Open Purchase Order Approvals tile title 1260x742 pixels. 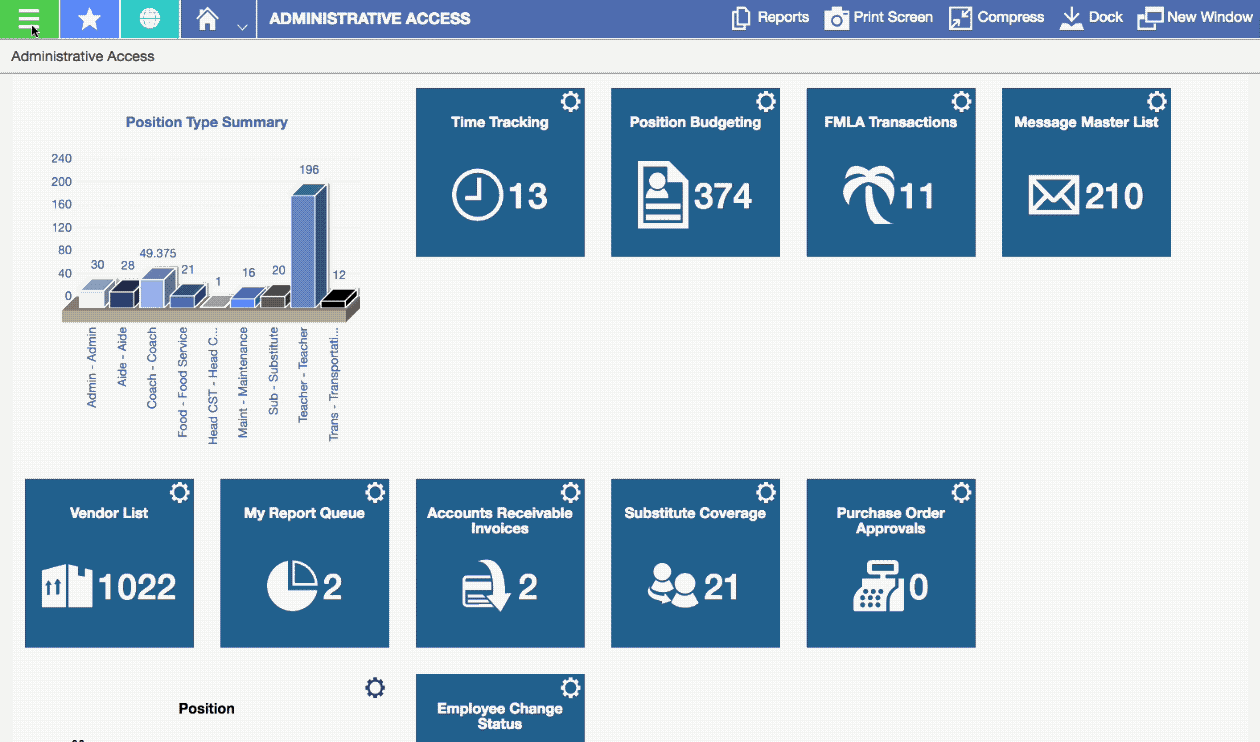pos(891,520)
